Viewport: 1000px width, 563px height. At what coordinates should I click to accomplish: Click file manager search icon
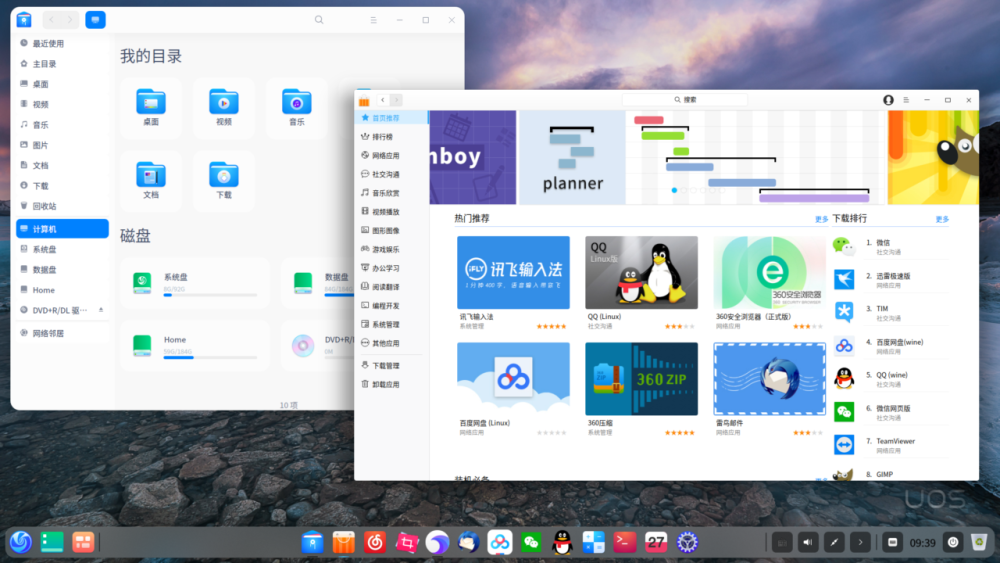coord(319,20)
